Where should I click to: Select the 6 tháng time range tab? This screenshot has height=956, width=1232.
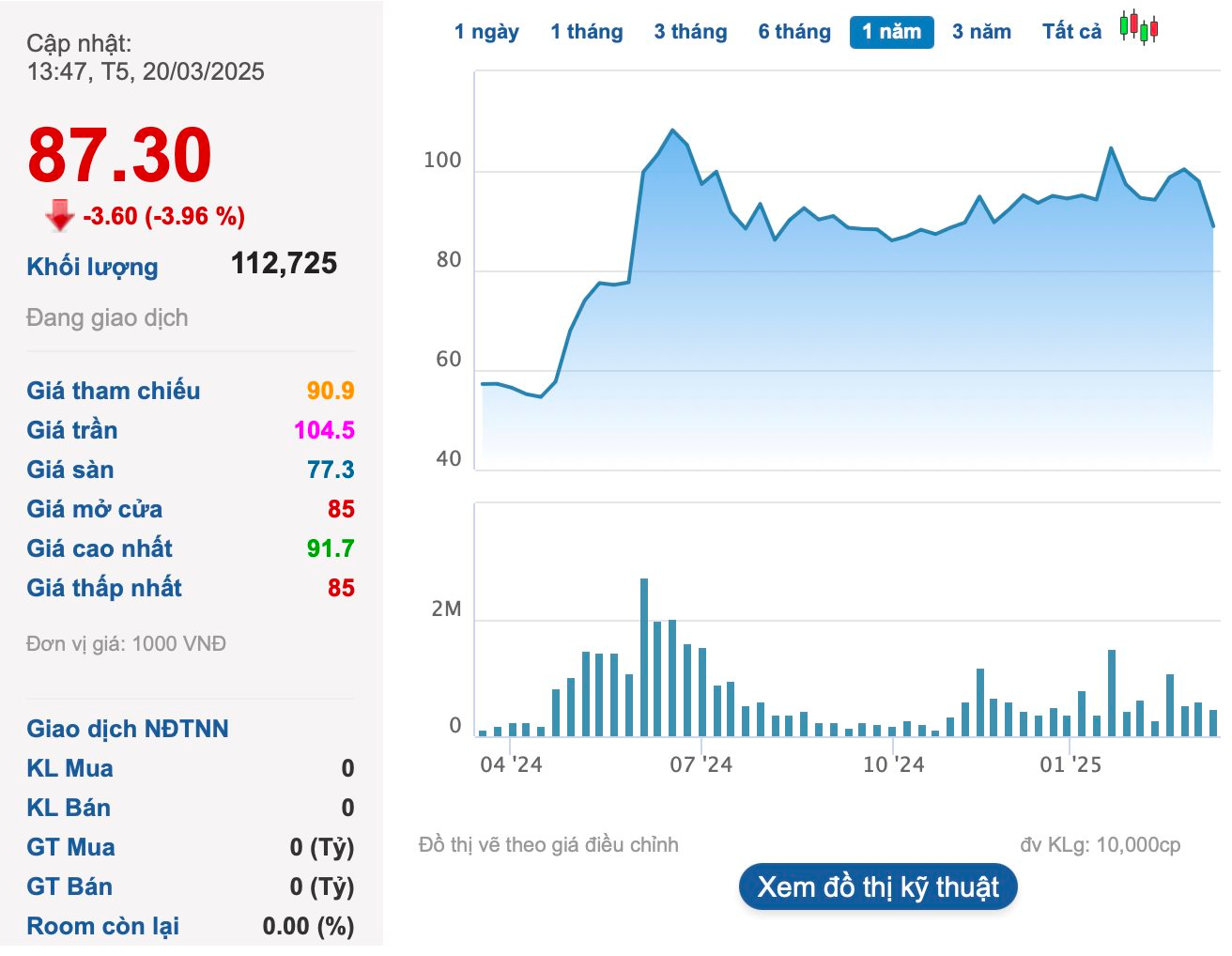[x=794, y=32]
